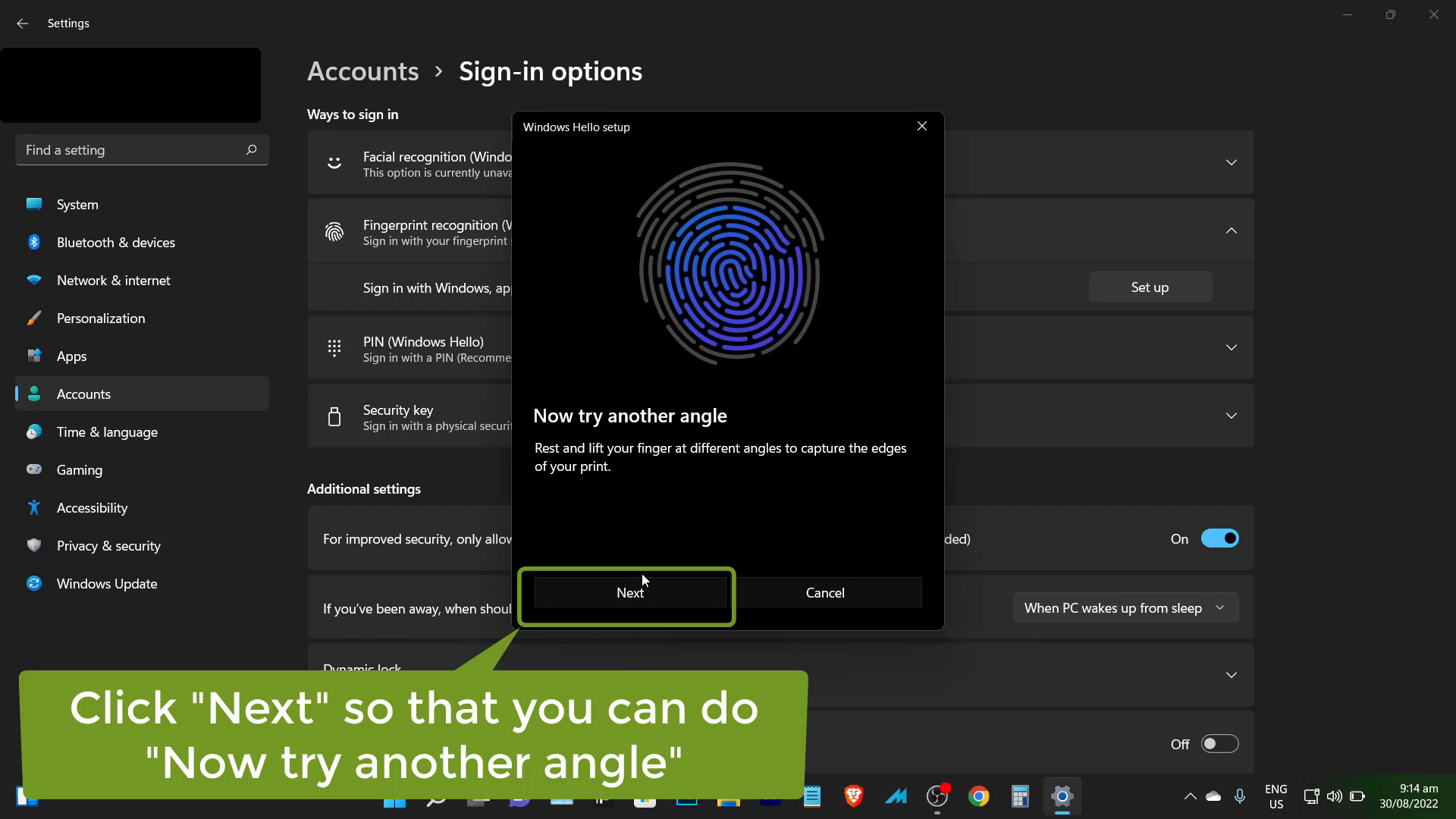Click the Find a setting search box
This screenshot has width=1456, height=819.
coord(142,149)
